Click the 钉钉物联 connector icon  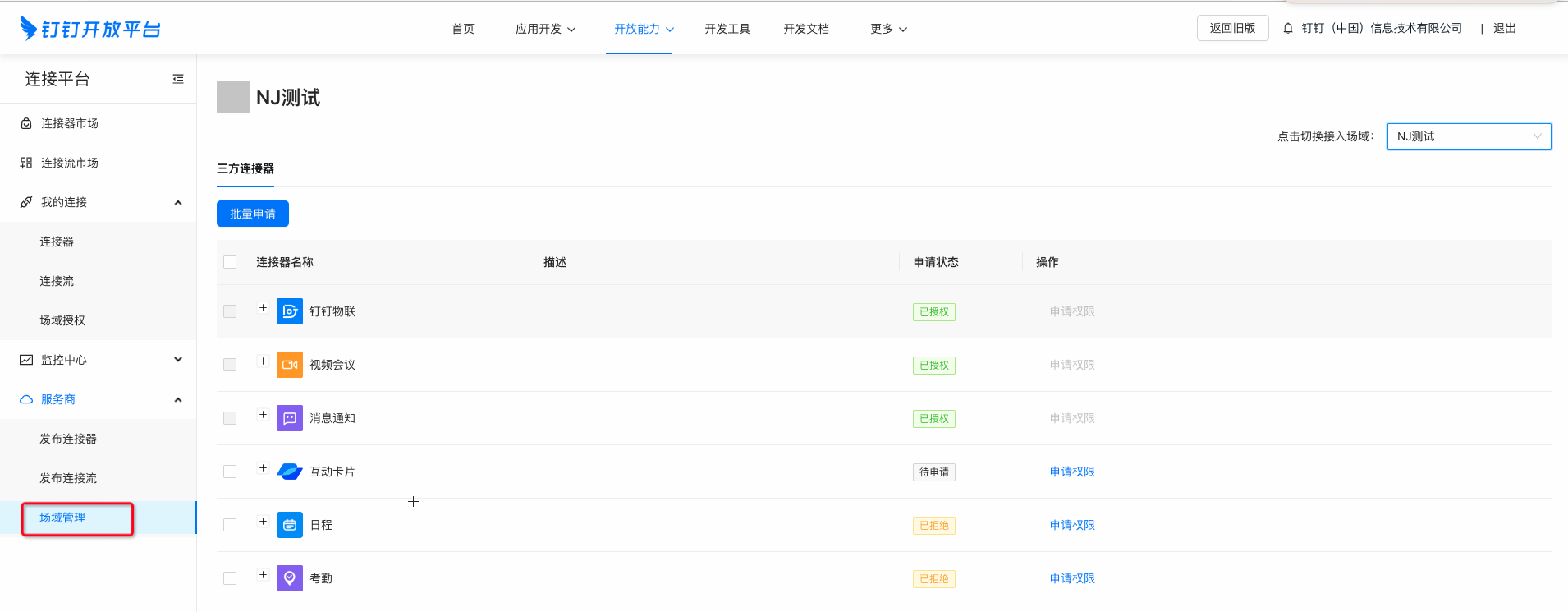point(290,311)
